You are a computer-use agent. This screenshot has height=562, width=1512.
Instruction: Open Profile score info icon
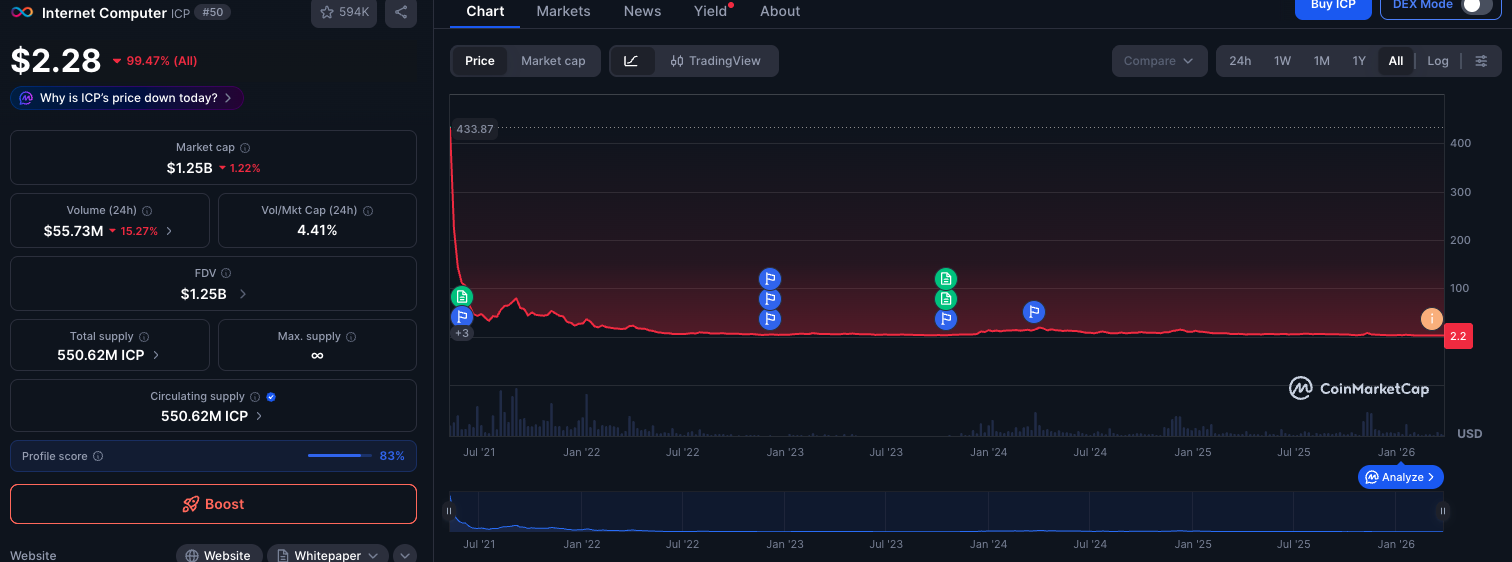pos(98,456)
